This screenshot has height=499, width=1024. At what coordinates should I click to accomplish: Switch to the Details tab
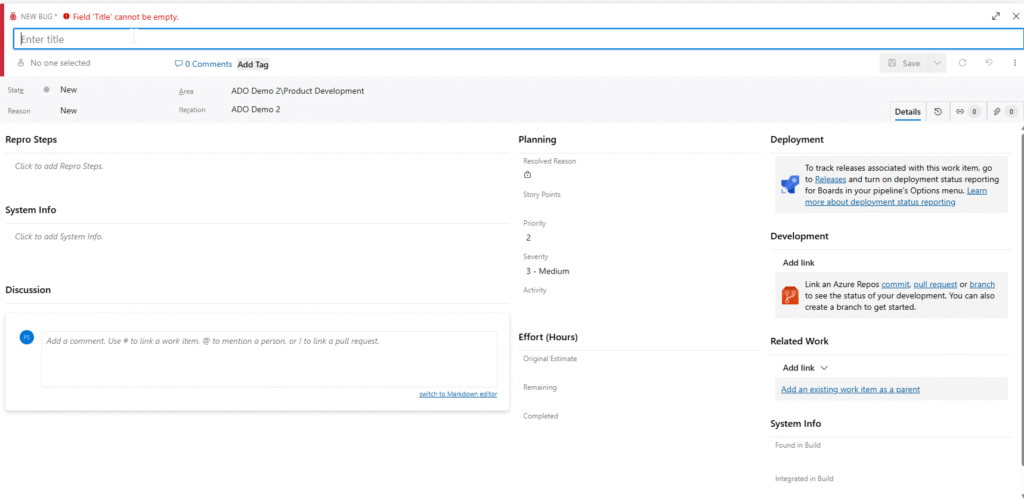[x=907, y=112]
